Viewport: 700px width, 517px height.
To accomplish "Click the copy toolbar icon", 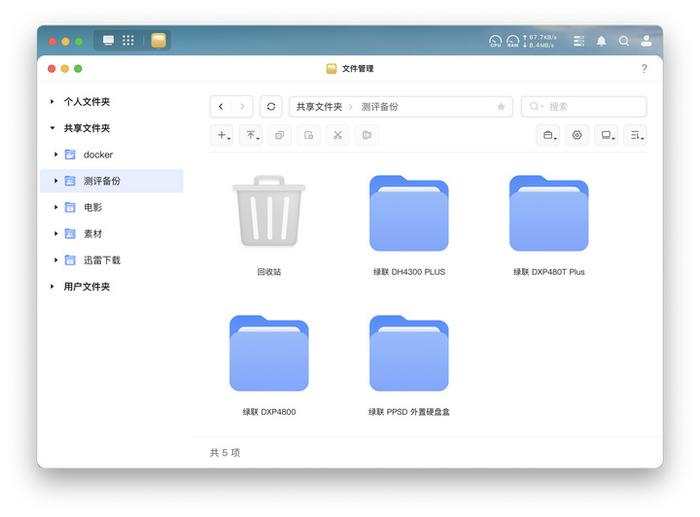I will click(x=280, y=135).
